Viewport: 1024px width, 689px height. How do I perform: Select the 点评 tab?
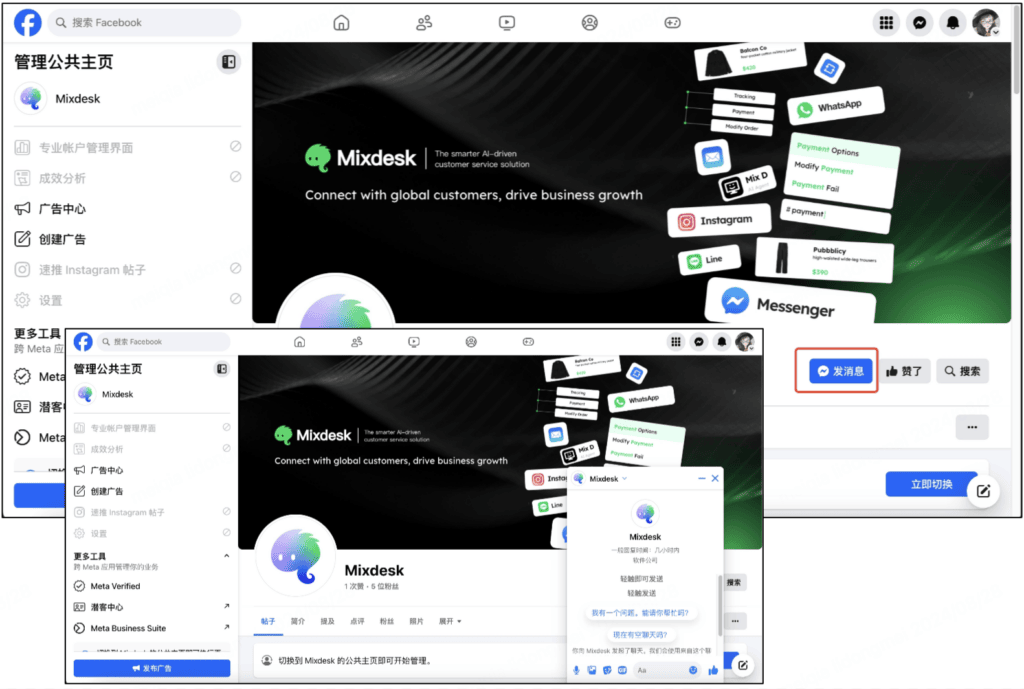tap(357, 621)
